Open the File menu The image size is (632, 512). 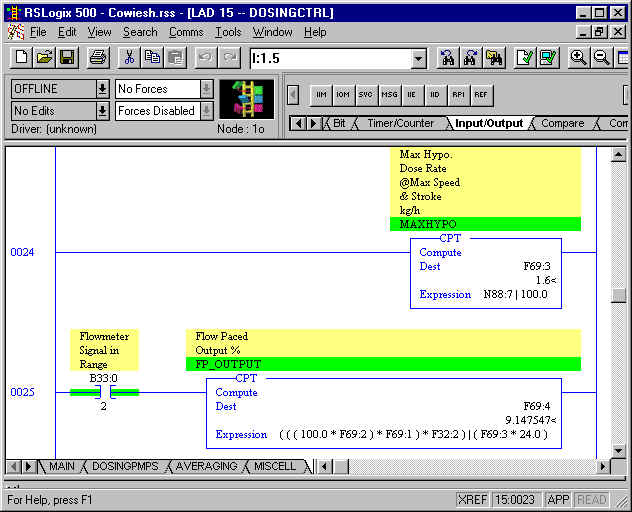coord(38,32)
